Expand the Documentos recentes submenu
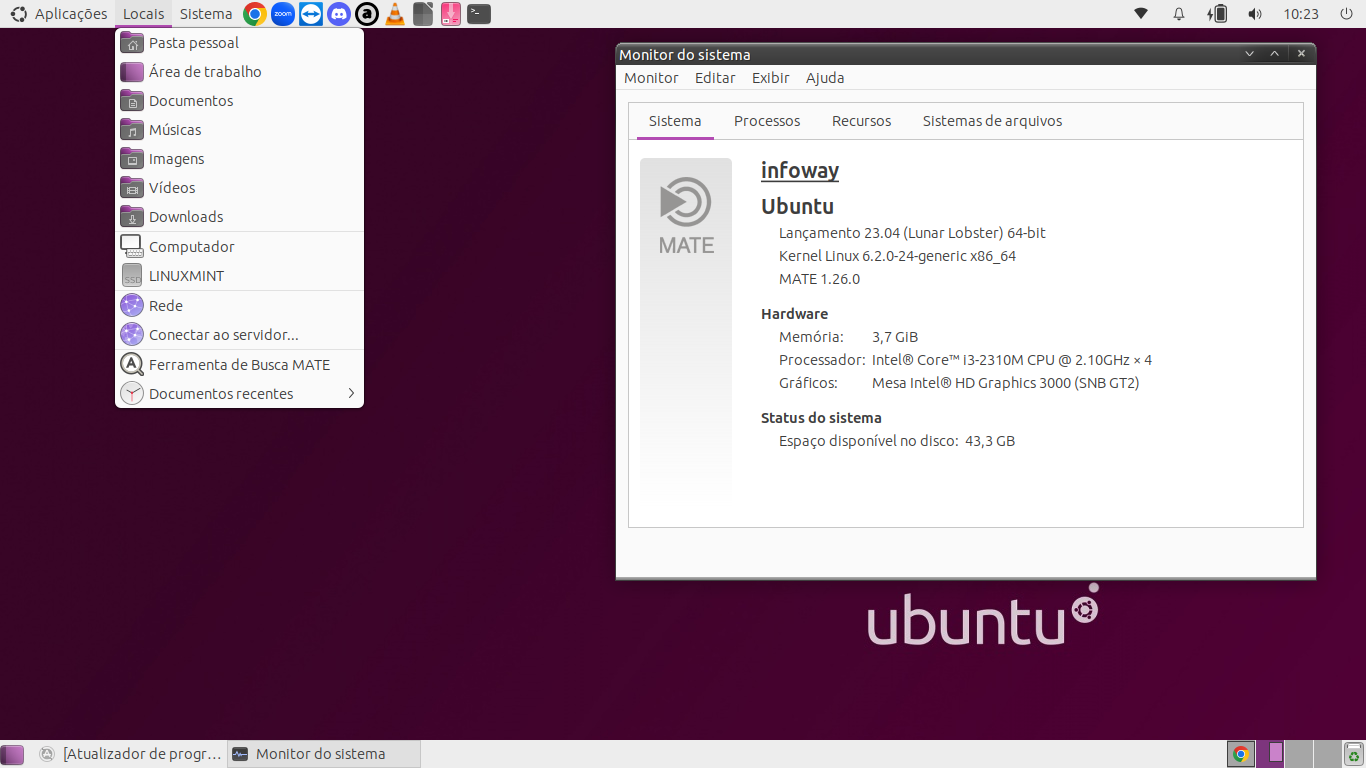Screen dimensions: 1366x768 (239, 394)
